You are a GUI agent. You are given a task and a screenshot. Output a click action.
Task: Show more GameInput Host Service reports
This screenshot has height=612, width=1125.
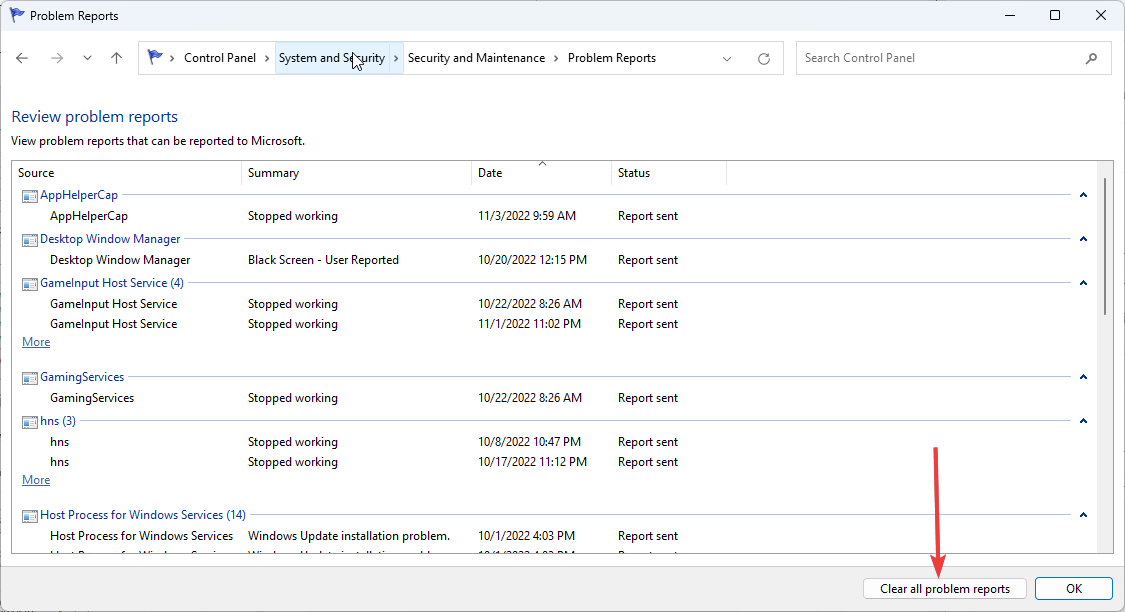click(36, 342)
